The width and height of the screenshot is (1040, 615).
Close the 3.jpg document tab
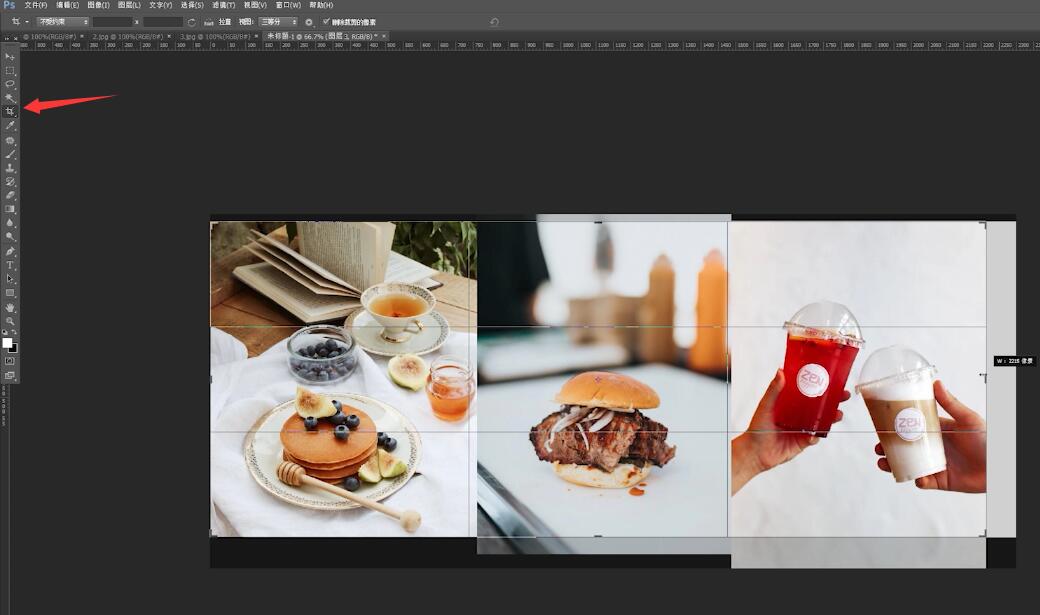point(257,36)
